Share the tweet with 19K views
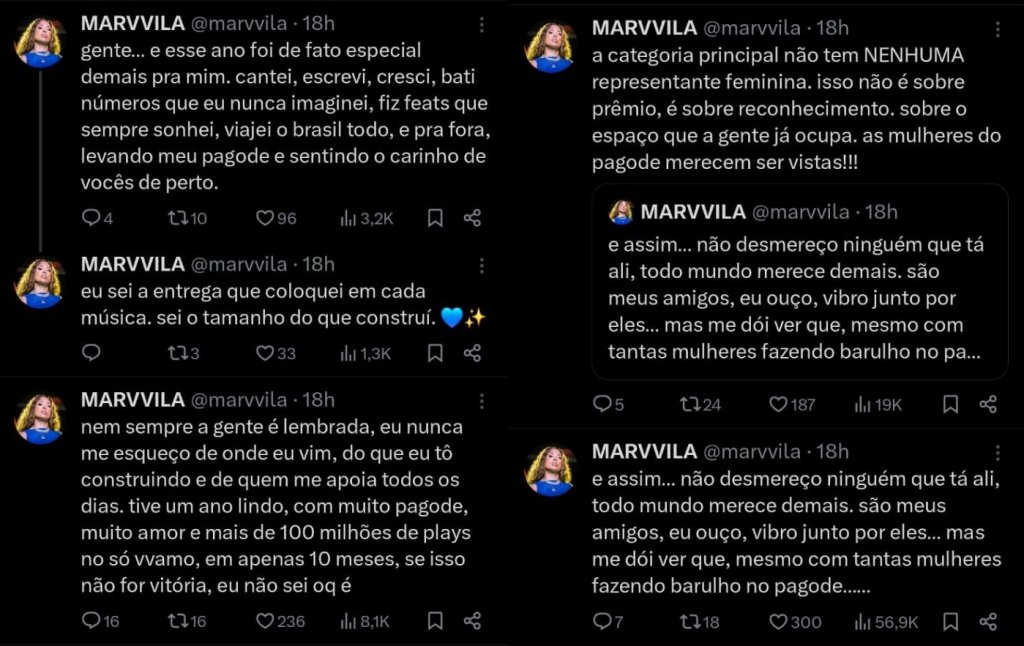The height and width of the screenshot is (646, 1024). click(x=988, y=404)
